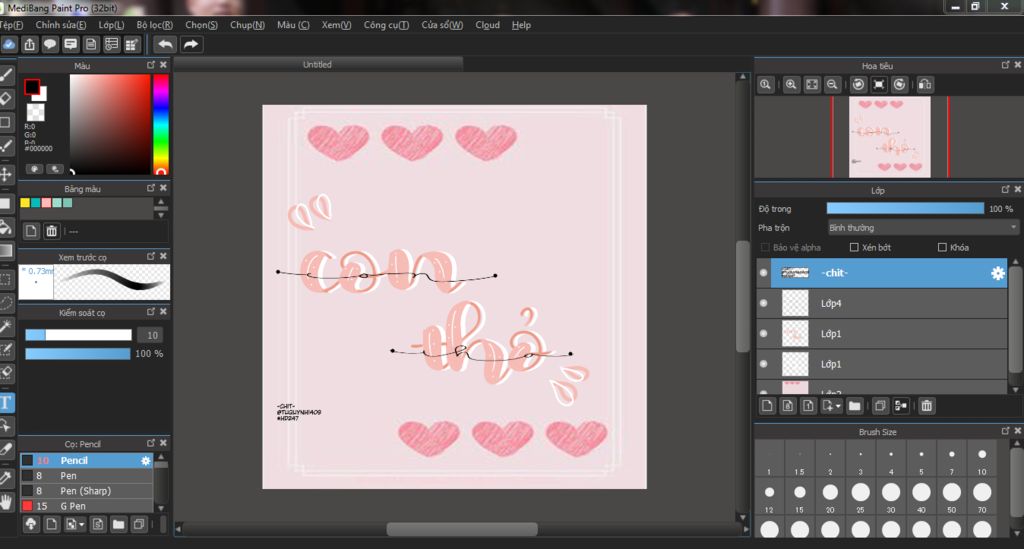Viewport: 1024px width, 549px height.
Task: Click the rainbow hue bar
Action: tap(161, 124)
